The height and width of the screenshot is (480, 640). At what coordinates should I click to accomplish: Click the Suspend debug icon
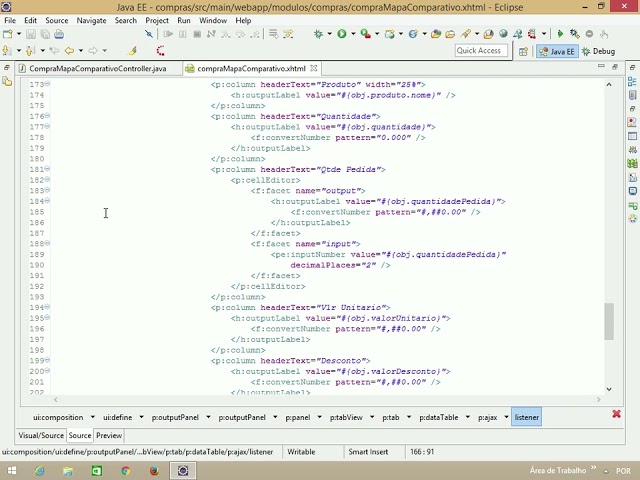[182, 34]
